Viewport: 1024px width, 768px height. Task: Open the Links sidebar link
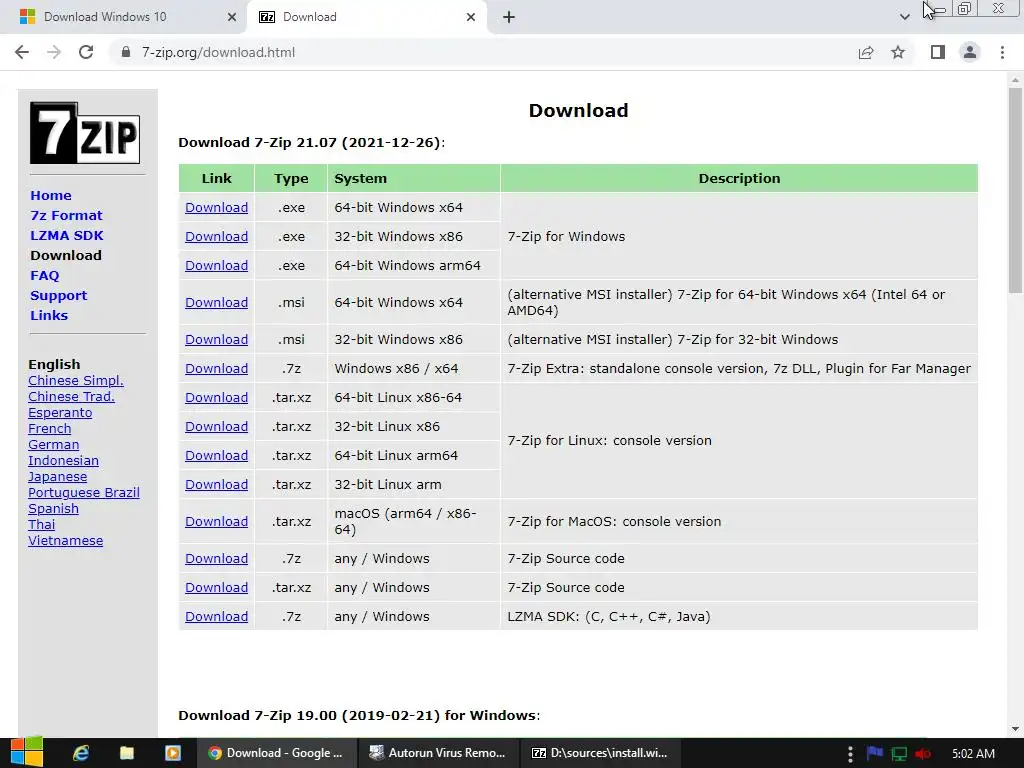[49, 315]
